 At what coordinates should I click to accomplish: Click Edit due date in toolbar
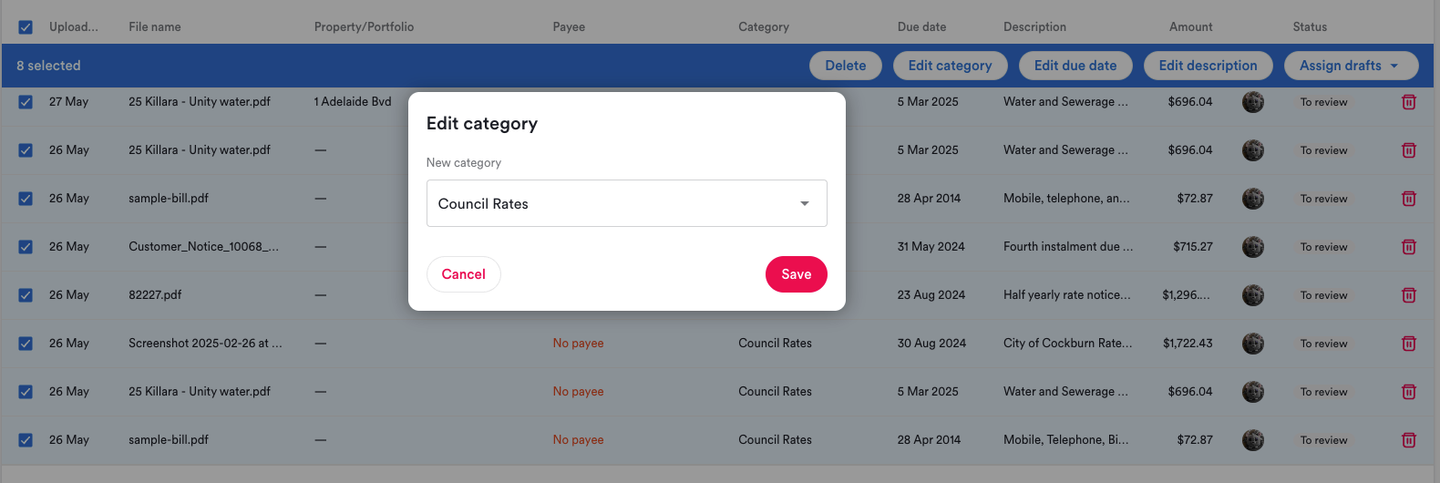tap(1074, 65)
